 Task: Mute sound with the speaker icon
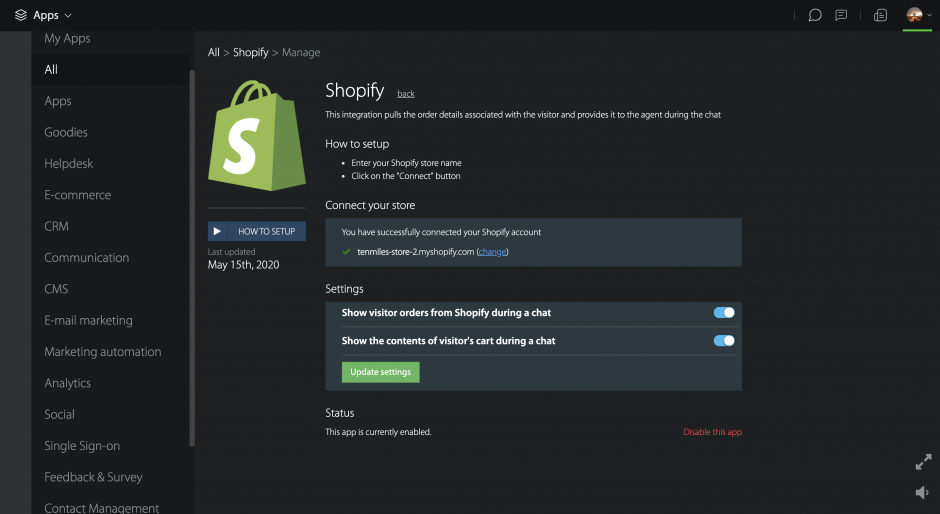pos(922,492)
